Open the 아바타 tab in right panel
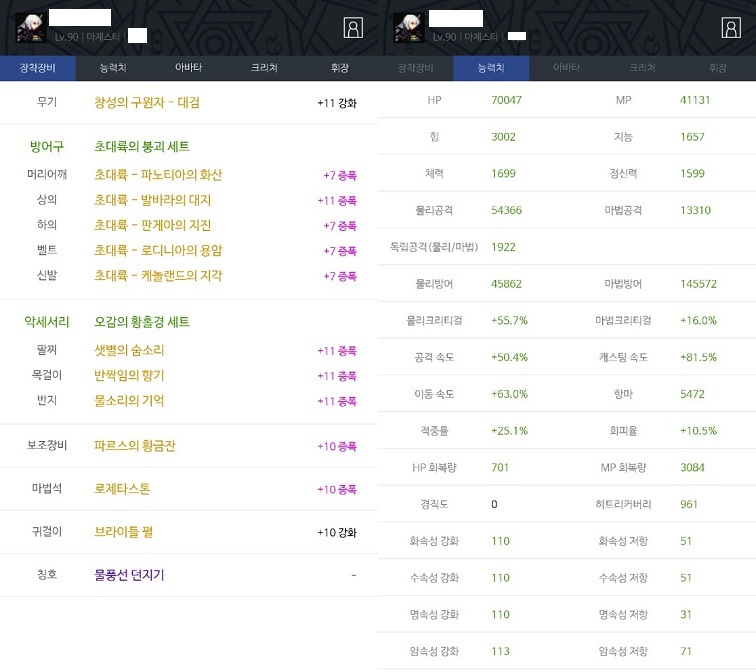756x672 pixels. click(567, 68)
